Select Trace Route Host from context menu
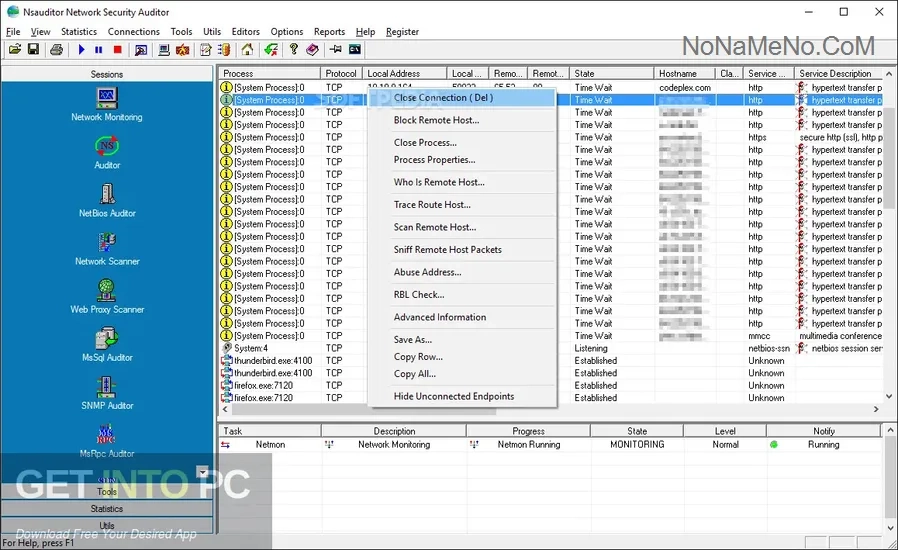Viewport: 898px width, 550px height. pos(432,205)
